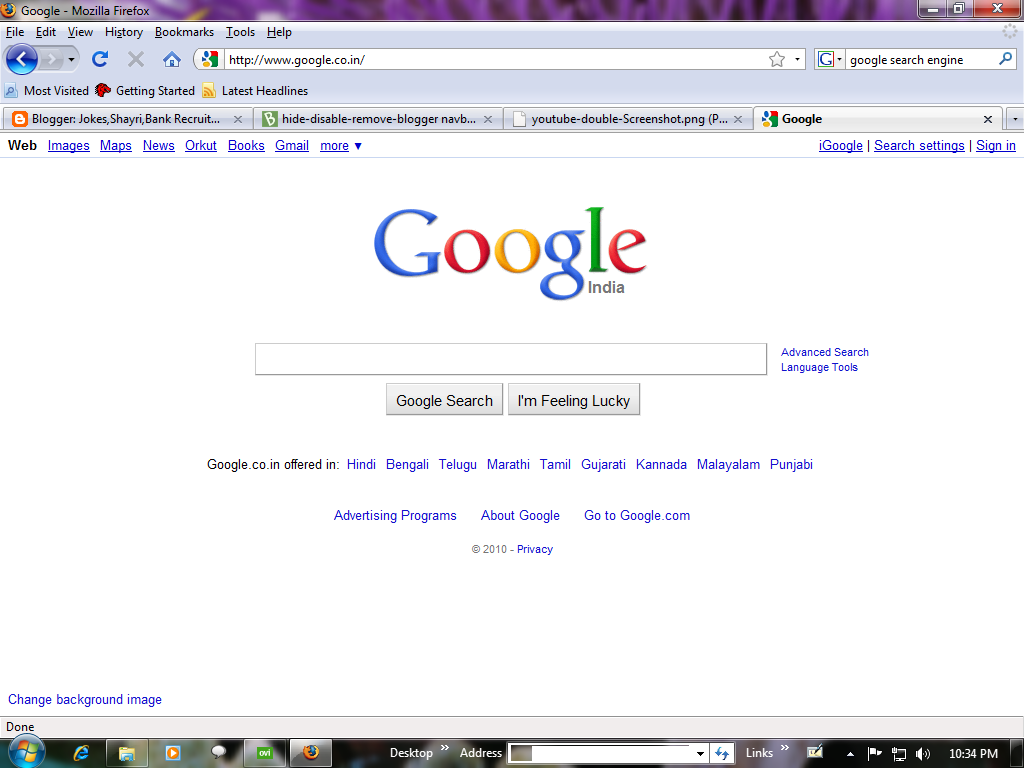This screenshot has height=768, width=1024.
Task: Click the URL address bar field
Action: pyautogui.click(x=495, y=59)
